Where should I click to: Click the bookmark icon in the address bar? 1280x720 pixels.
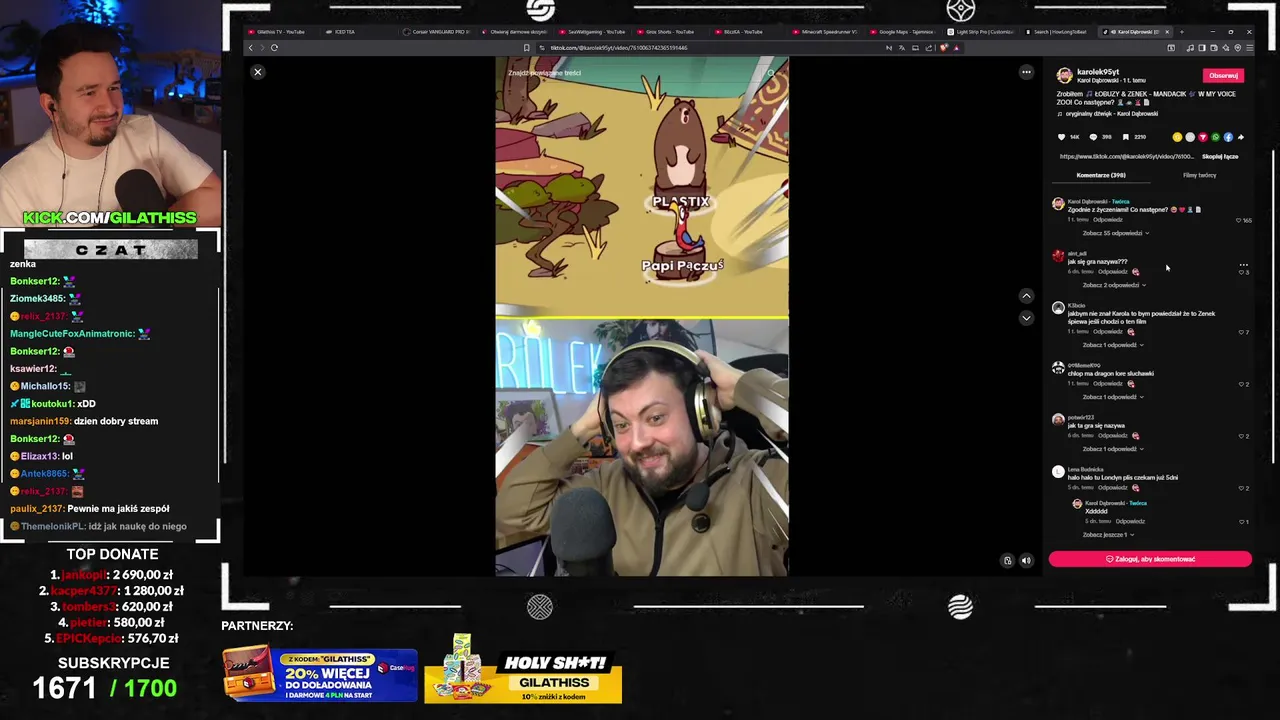click(527, 47)
